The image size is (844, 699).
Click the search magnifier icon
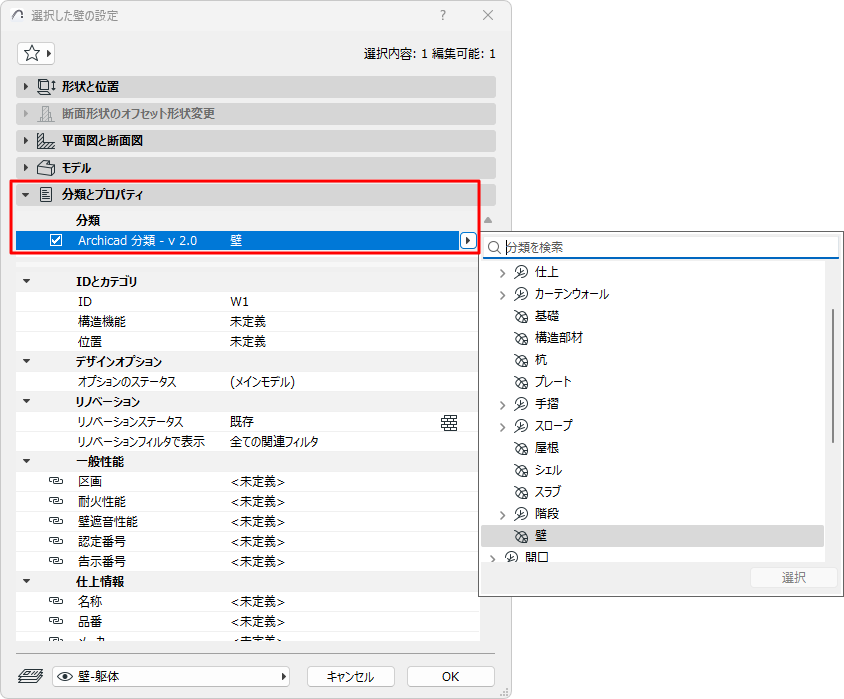494,248
